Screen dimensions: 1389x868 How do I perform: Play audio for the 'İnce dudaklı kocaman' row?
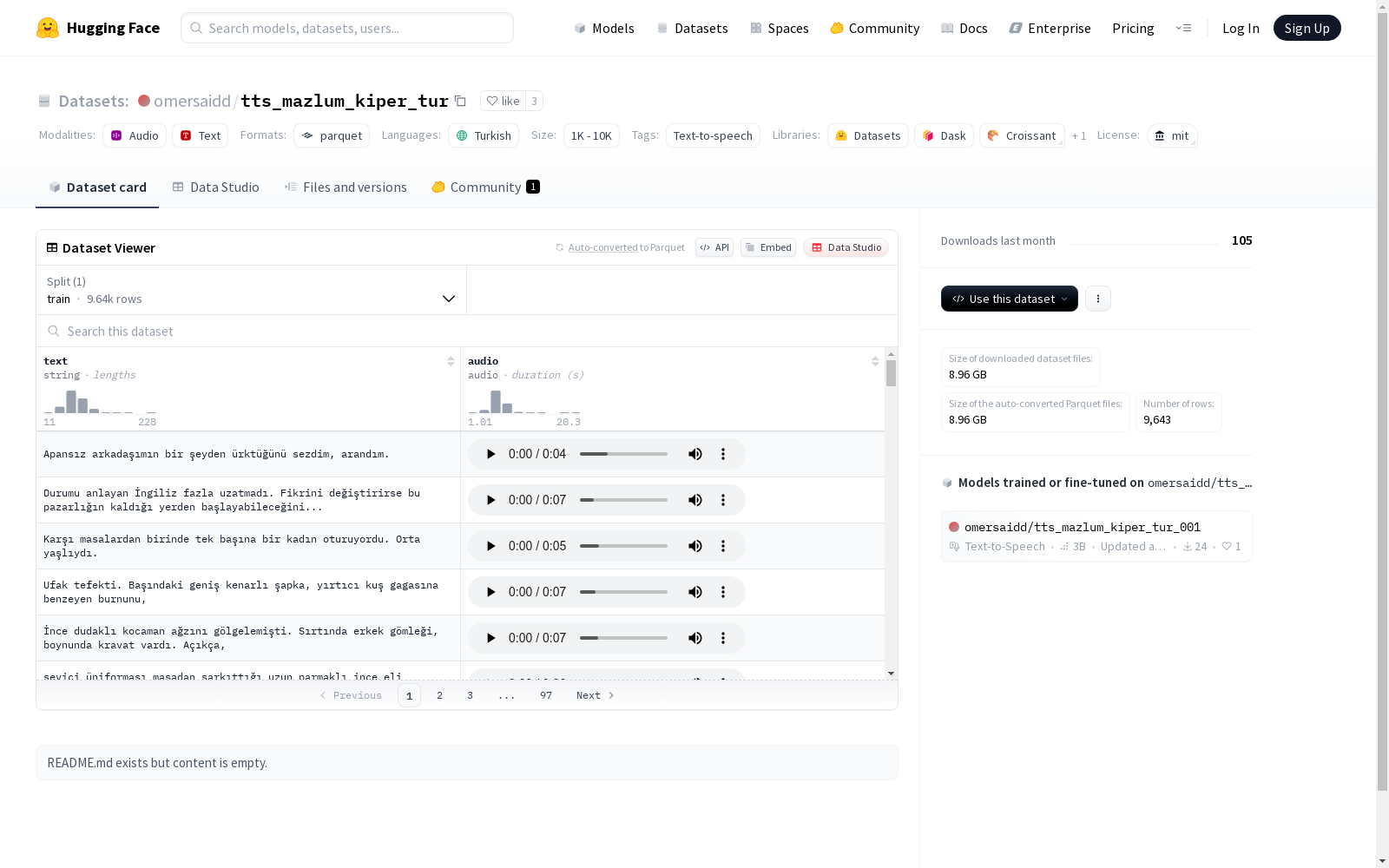490,638
